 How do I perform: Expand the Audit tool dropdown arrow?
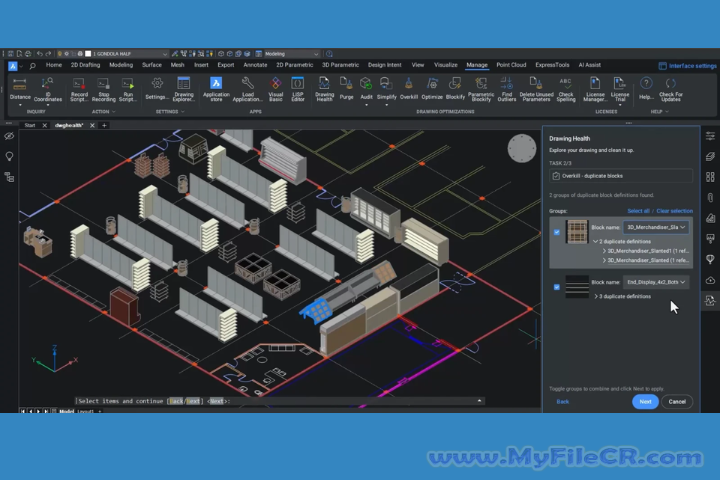366,105
